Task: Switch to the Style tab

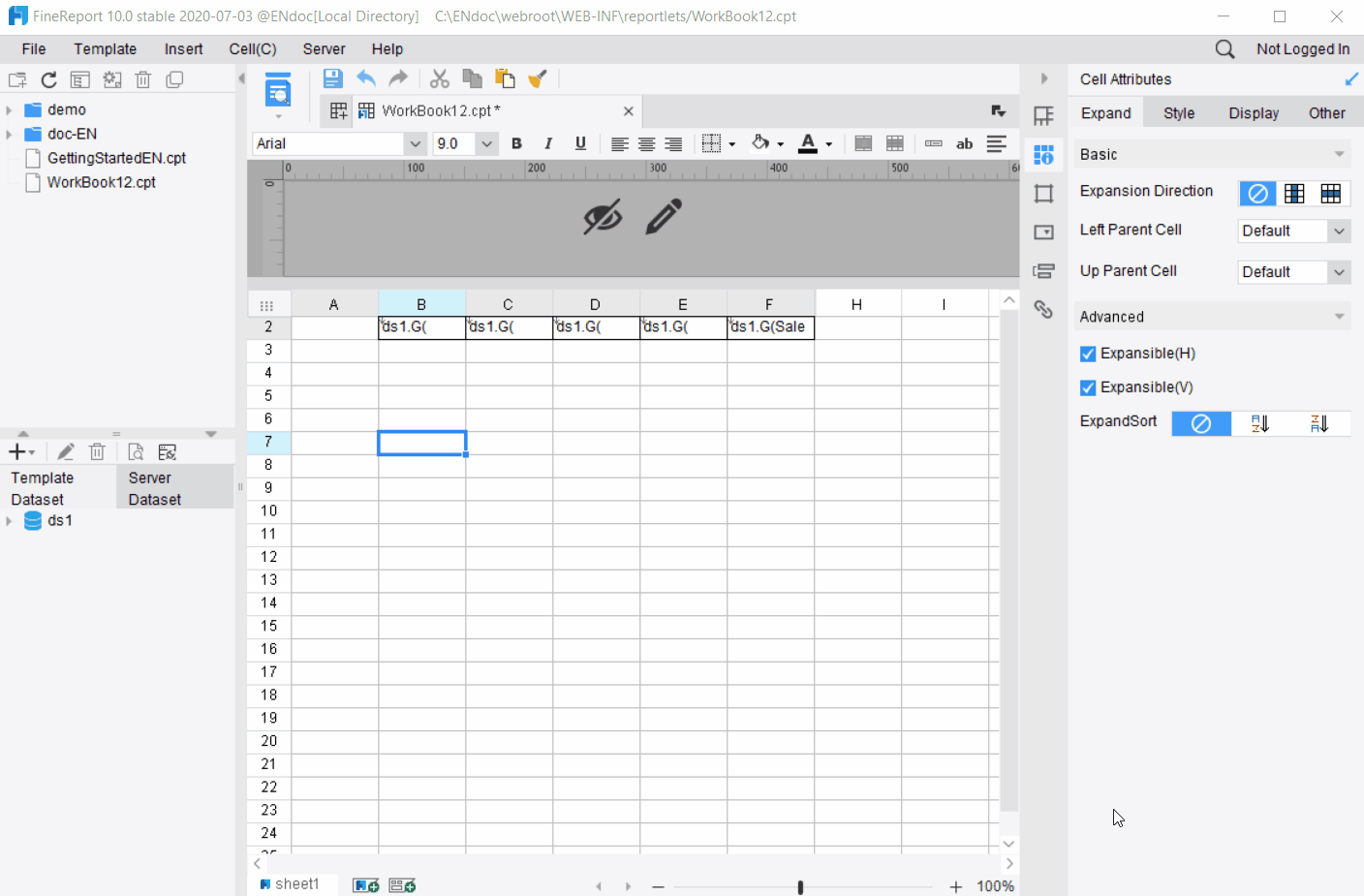Action: (x=1179, y=113)
